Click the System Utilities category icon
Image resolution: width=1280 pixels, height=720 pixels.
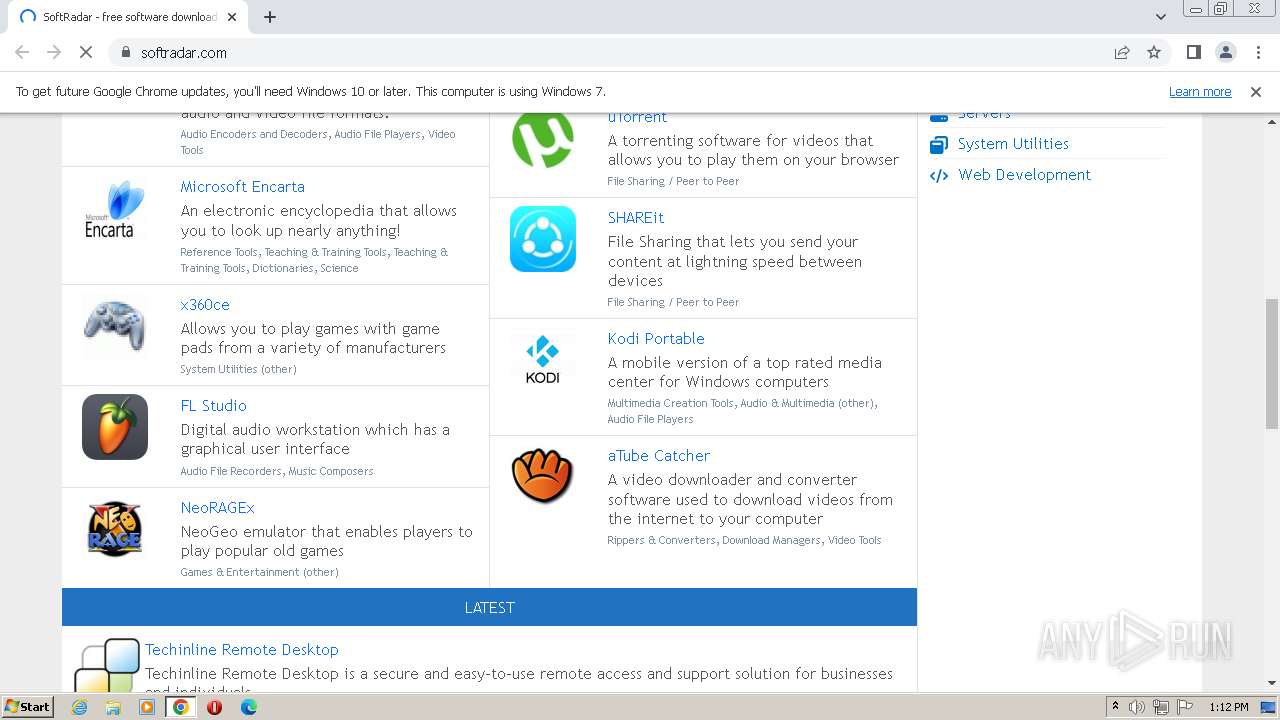(x=938, y=144)
